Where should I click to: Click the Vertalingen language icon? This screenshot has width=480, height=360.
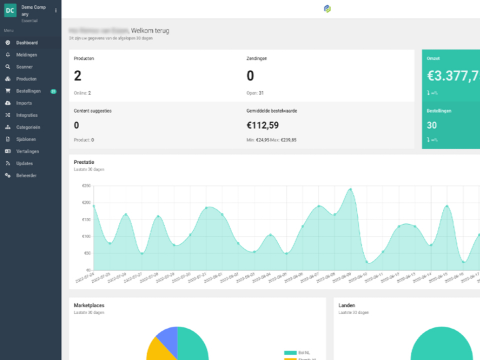point(8,151)
